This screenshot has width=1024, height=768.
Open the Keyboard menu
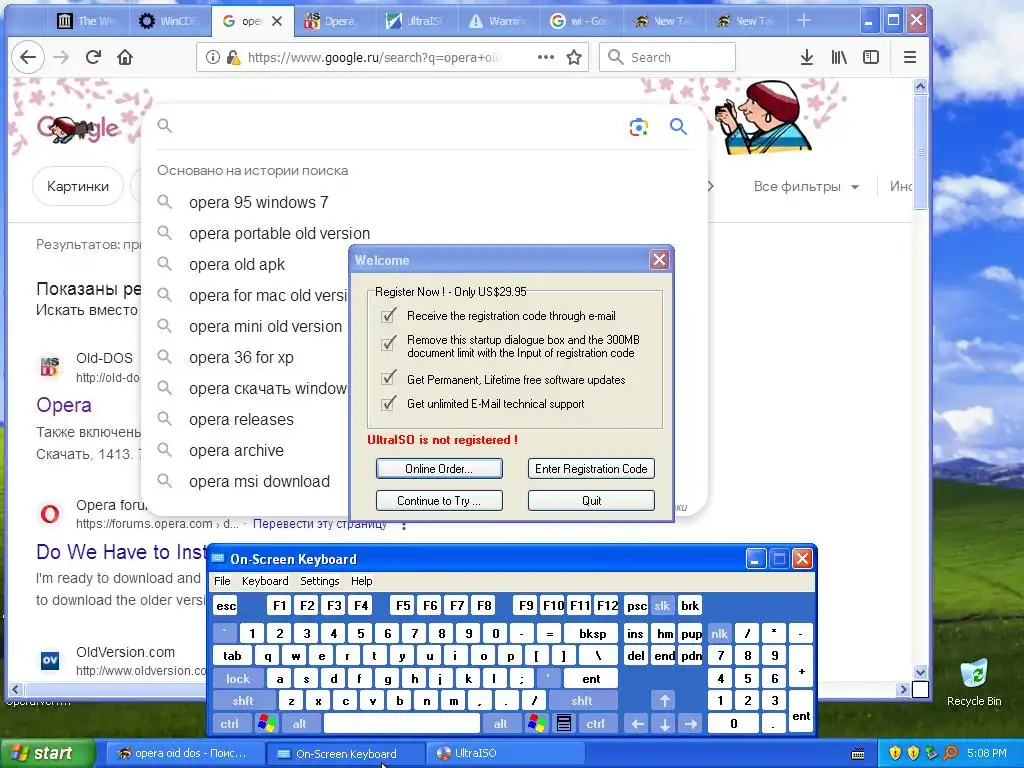point(264,581)
